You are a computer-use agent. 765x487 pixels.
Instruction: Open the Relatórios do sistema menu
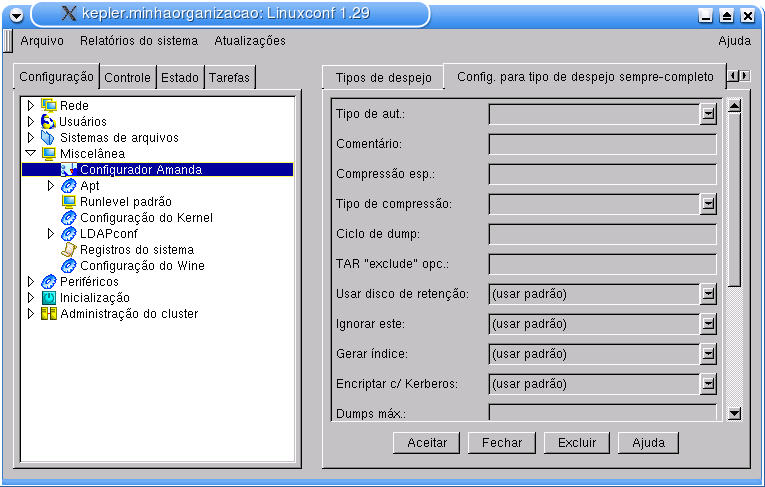click(x=139, y=41)
